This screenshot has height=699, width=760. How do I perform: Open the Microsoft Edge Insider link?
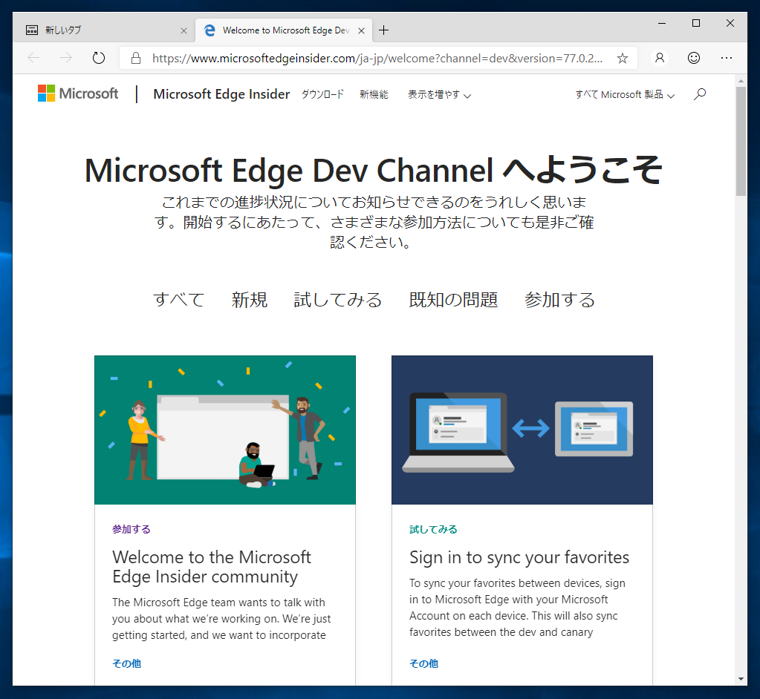pos(222,94)
